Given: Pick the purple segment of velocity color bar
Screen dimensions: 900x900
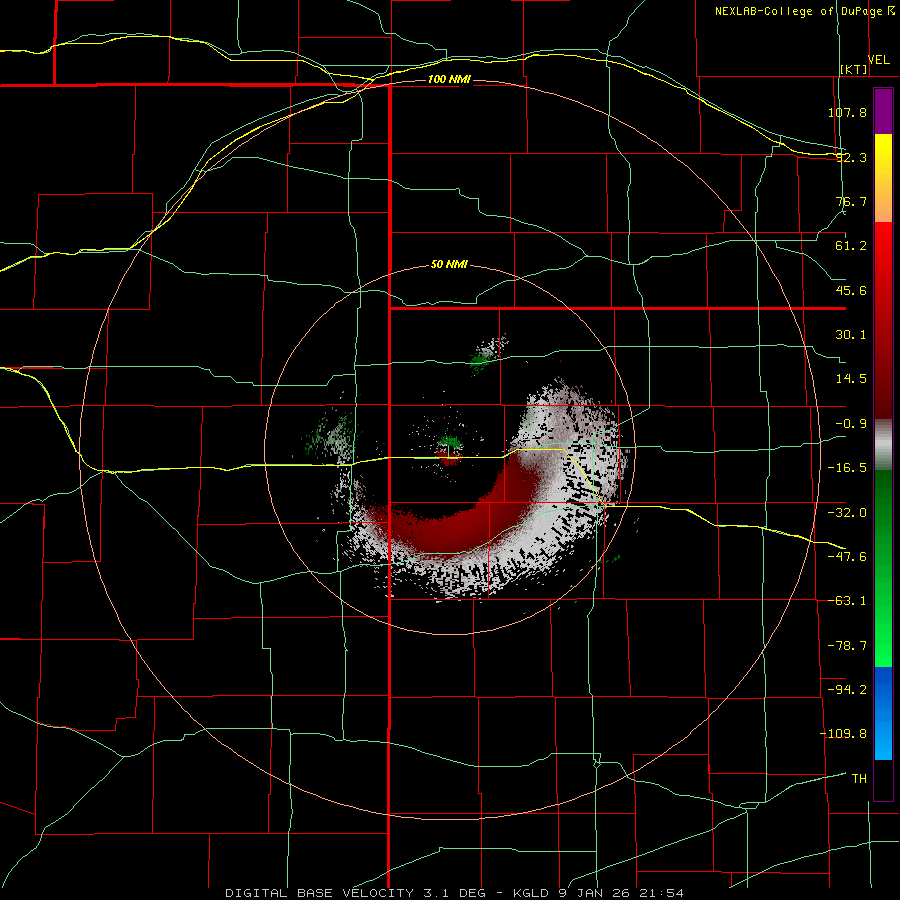Looking at the screenshot, I should (x=883, y=111).
